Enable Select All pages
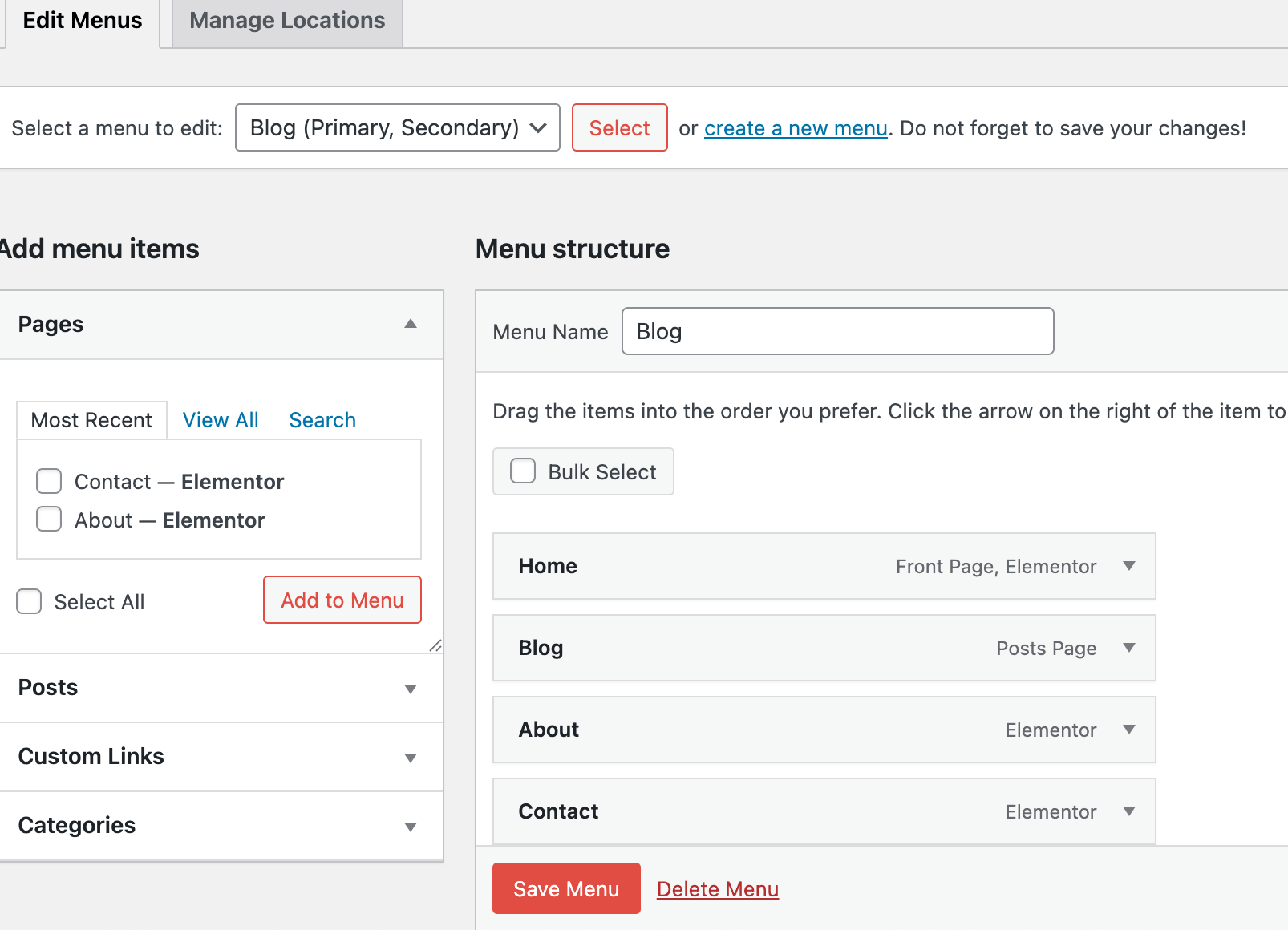This screenshot has height=930, width=1288. tap(29, 601)
